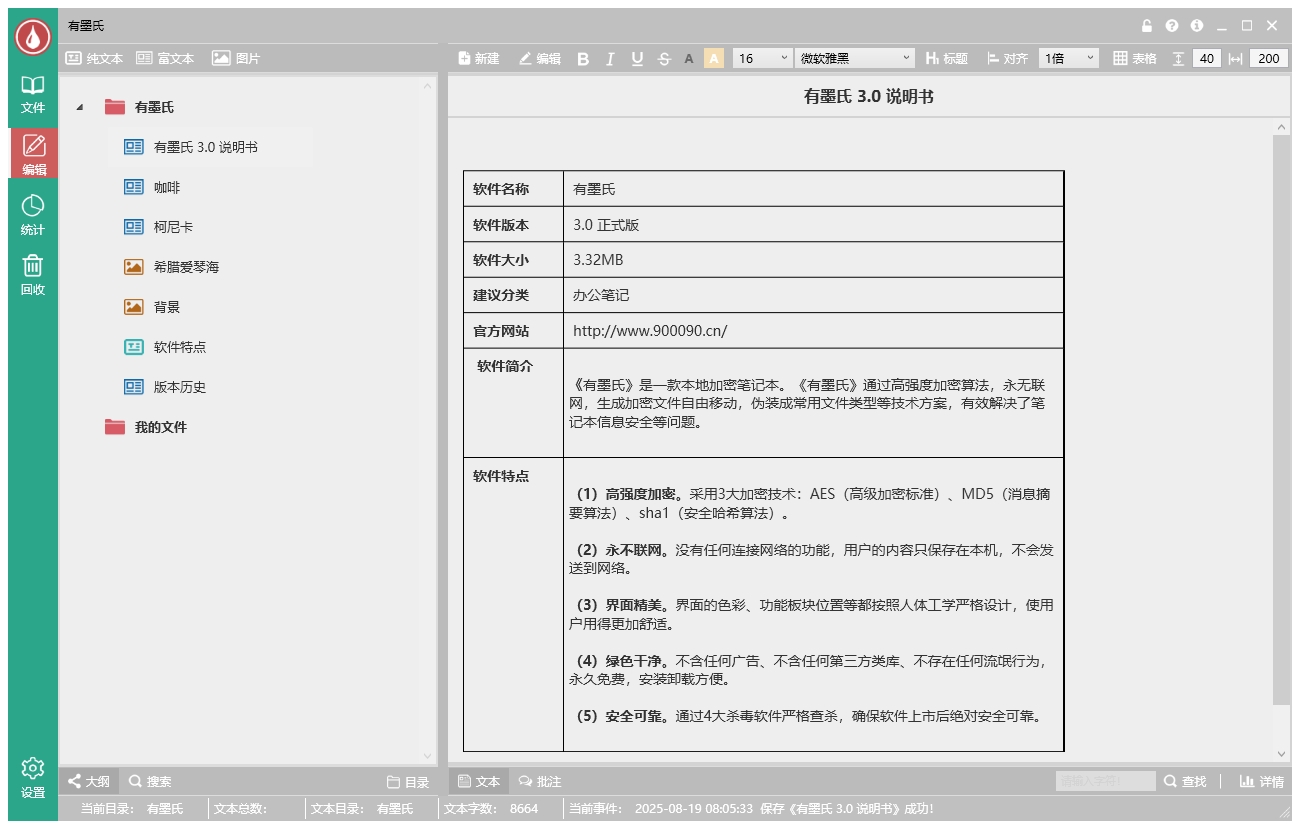
Task: Open the 回收 recycle bin in sidebar
Action: click(33, 274)
